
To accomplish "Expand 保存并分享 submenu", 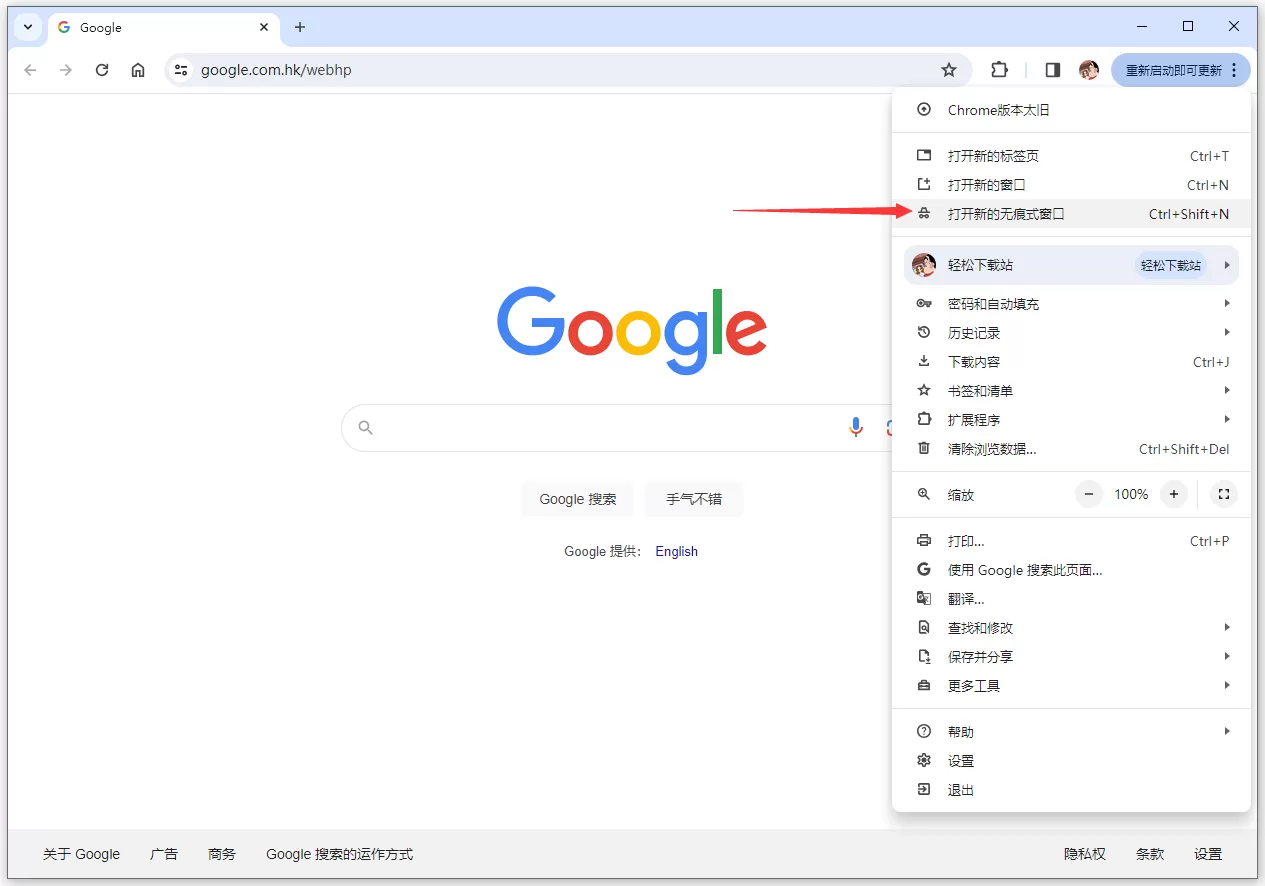I will pos(1071,657).
